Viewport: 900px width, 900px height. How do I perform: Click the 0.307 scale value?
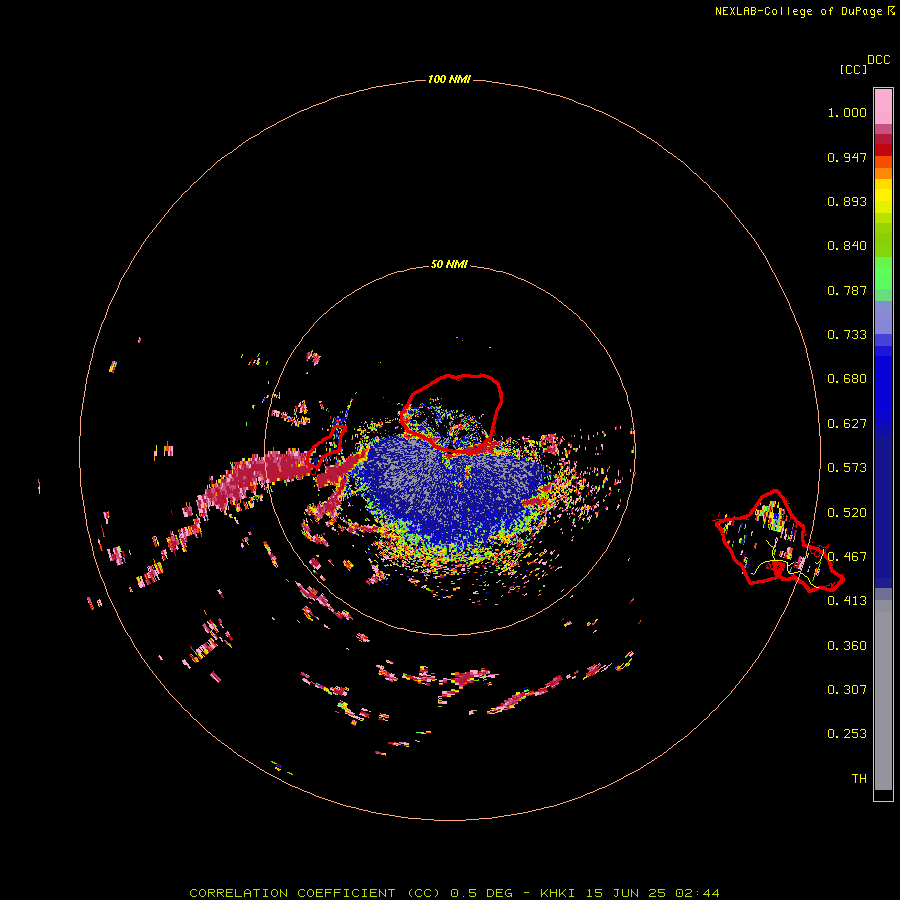(x=847, y=690)
